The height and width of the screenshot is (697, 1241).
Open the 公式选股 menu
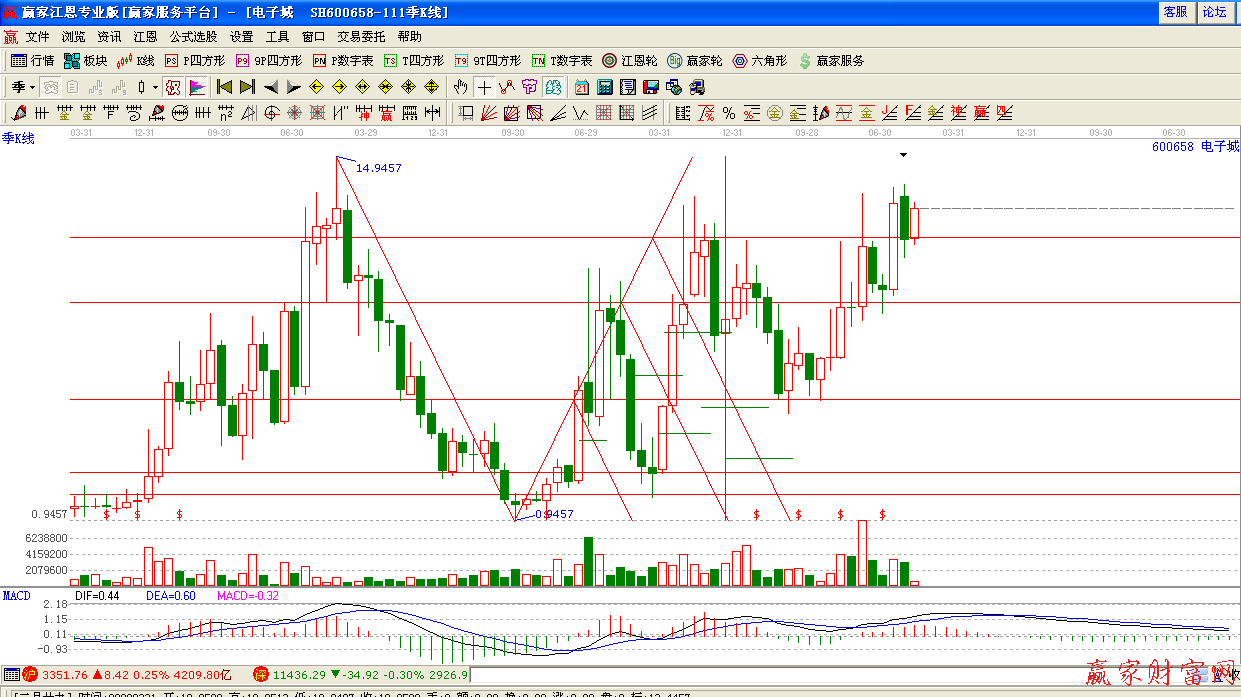coord(193,36)
